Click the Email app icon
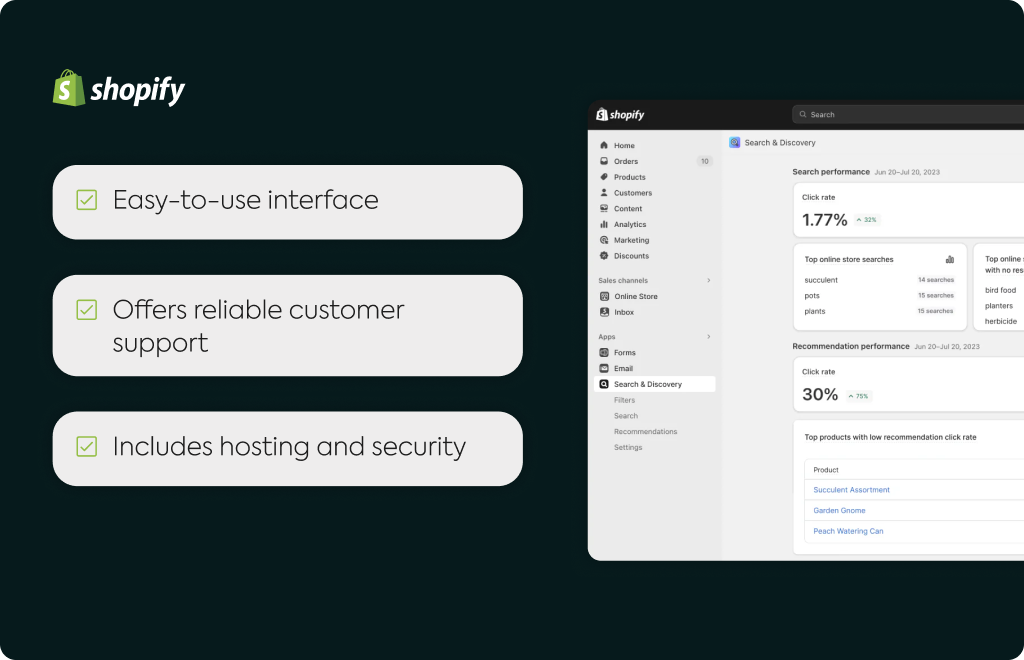The image size is (1024, 660). pyautogui.click(x=604, y=368)
